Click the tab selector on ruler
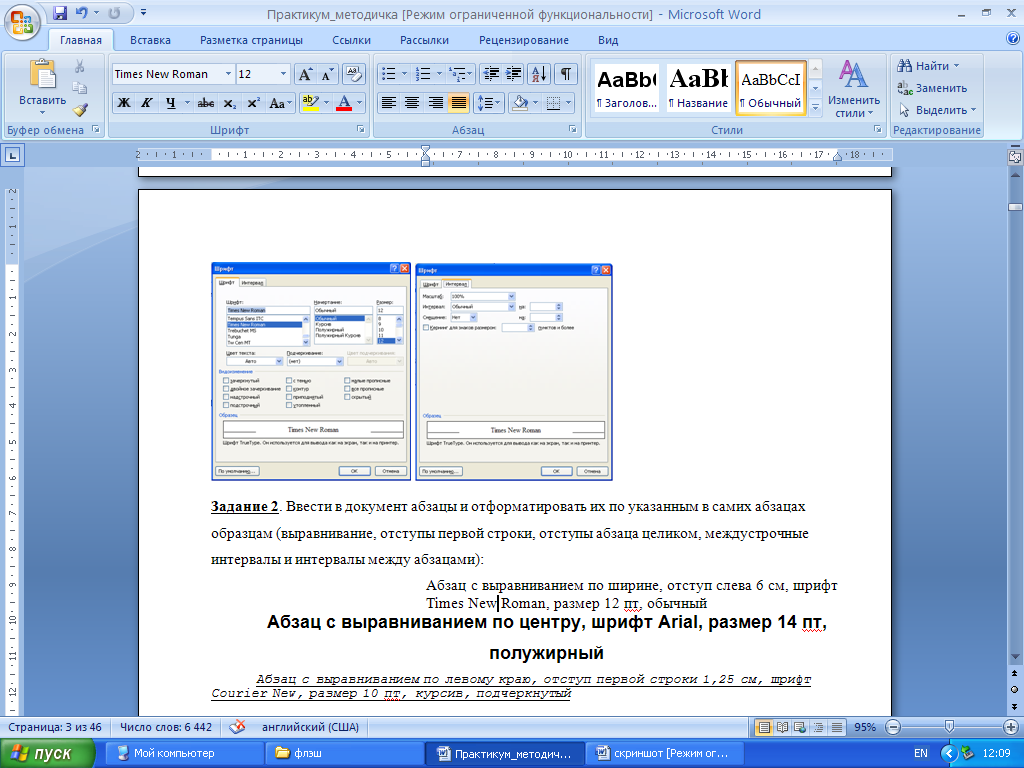Screen dimensions: 1024x768 [x=13, y=155]
